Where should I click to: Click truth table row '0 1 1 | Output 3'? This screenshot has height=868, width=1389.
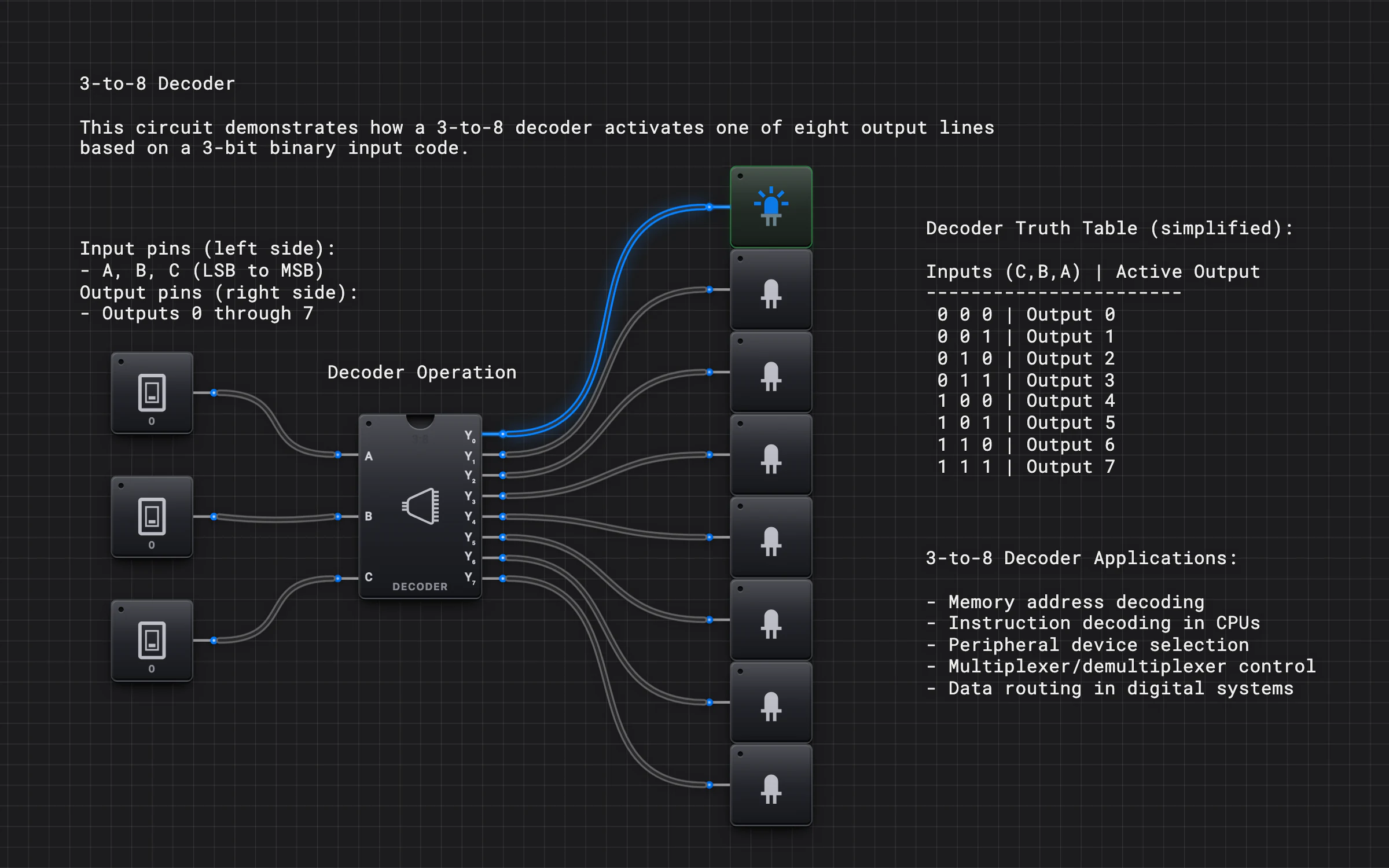(x=1026, y=381)
